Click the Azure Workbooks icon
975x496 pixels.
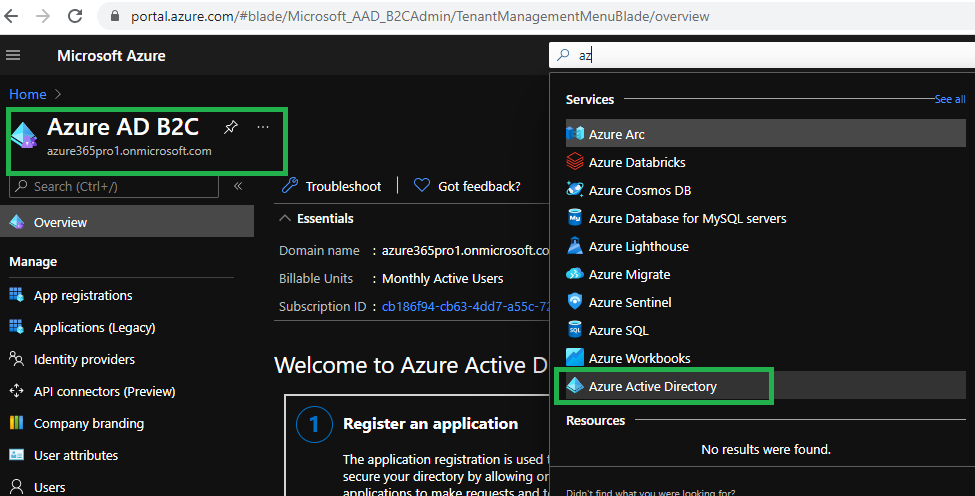point(575,357)
